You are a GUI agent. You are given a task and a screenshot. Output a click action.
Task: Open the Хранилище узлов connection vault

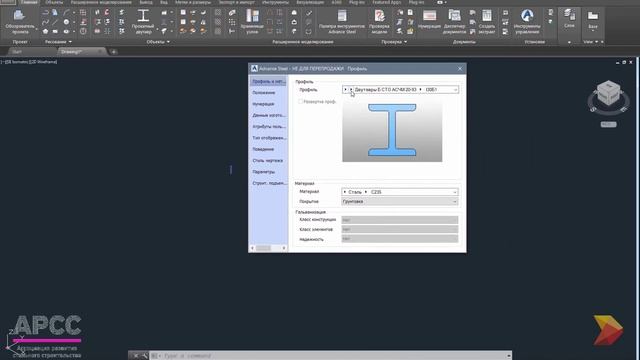[252, 22]
